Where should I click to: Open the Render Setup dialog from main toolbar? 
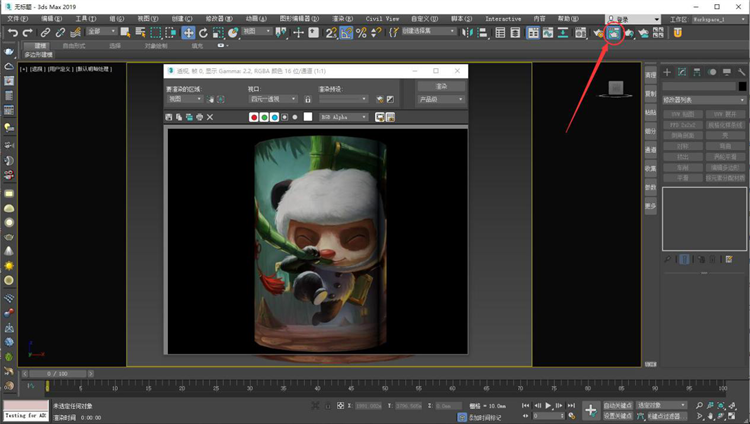pos(598,33)
